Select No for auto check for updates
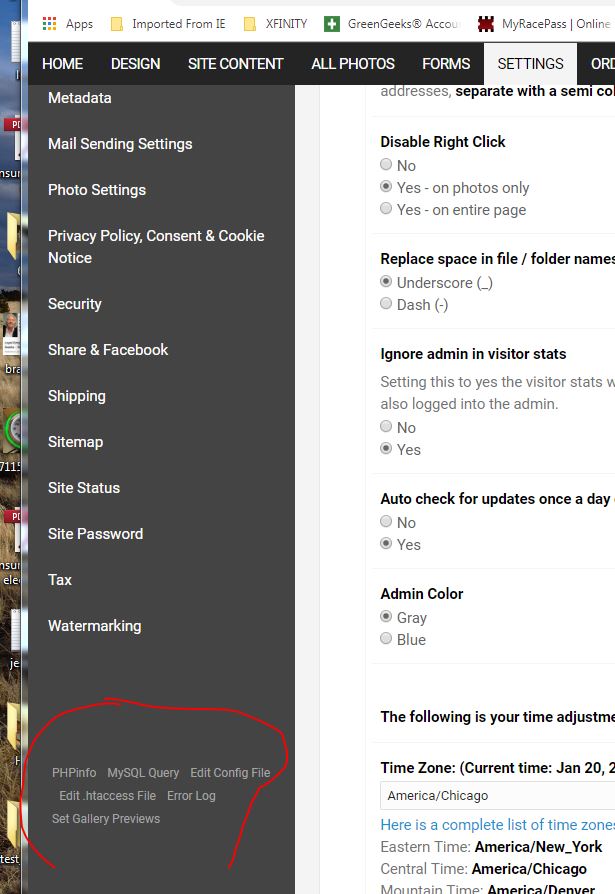 click(x=386, y=521)
